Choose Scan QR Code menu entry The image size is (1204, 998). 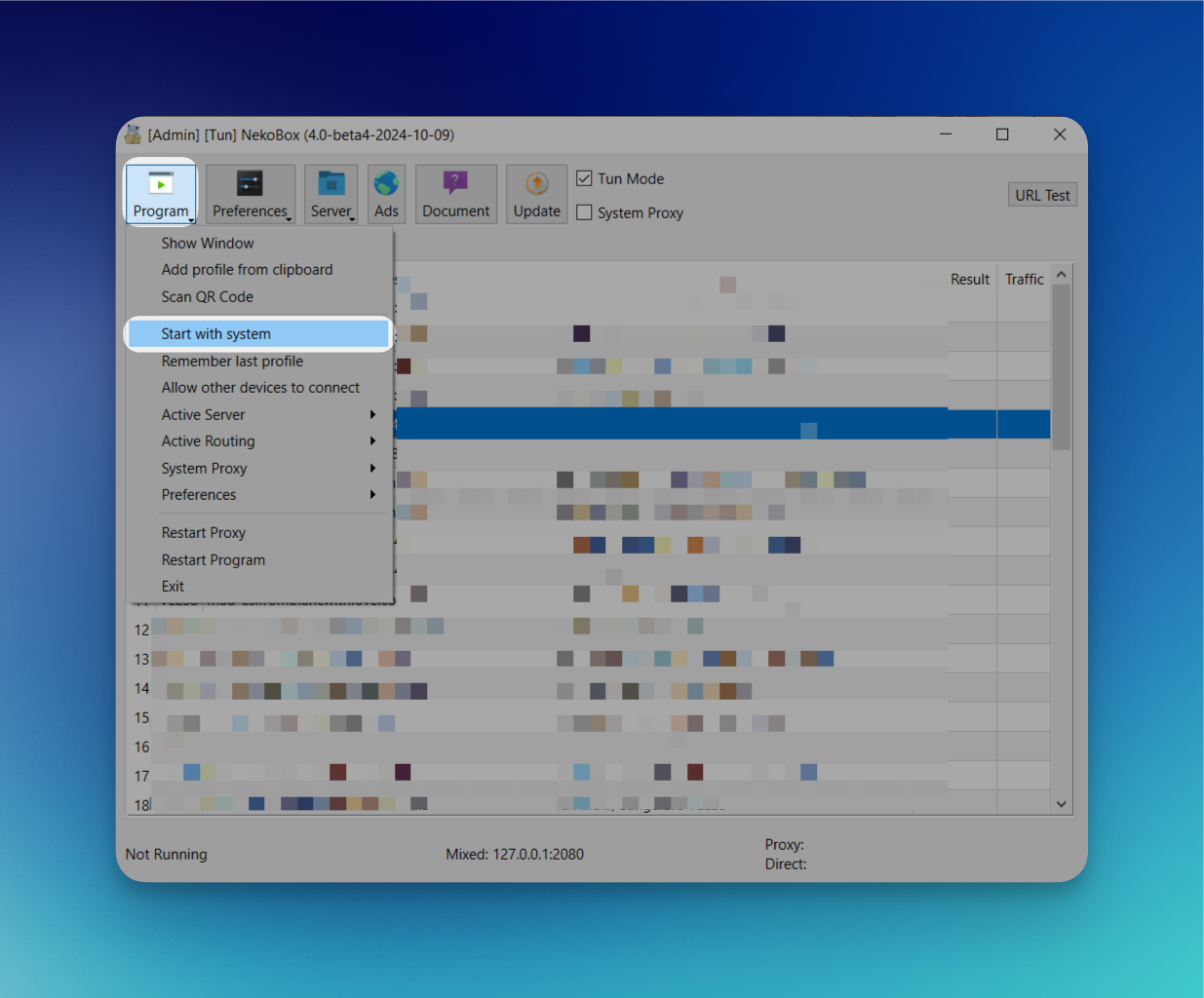259,297
